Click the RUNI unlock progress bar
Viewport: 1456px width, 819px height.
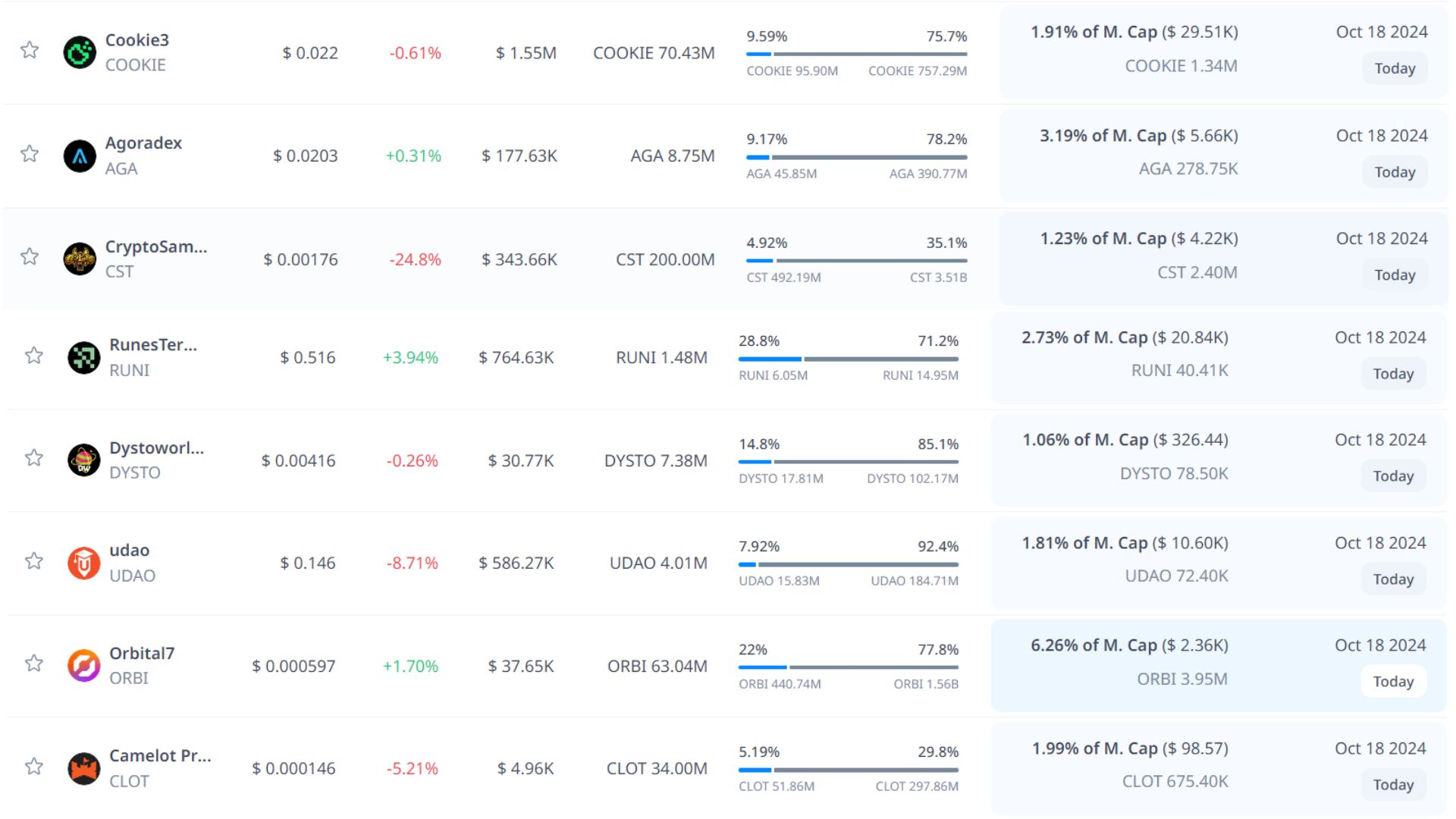pos(848,359)
